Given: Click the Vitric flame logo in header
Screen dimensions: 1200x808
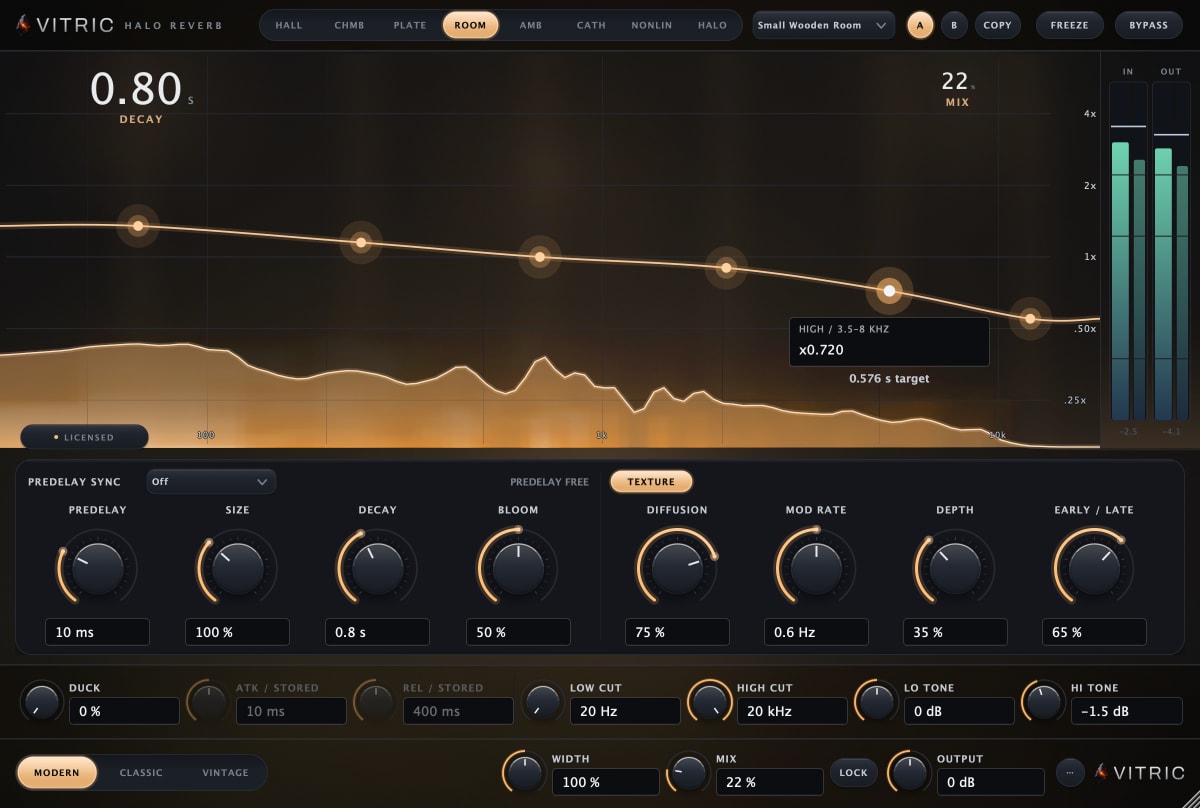Looking at the screenshot, I should pyautogui.click(x=23, y=25).
